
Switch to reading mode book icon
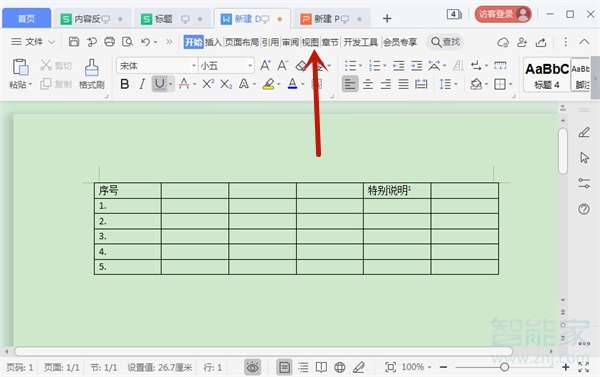(321, 367)
